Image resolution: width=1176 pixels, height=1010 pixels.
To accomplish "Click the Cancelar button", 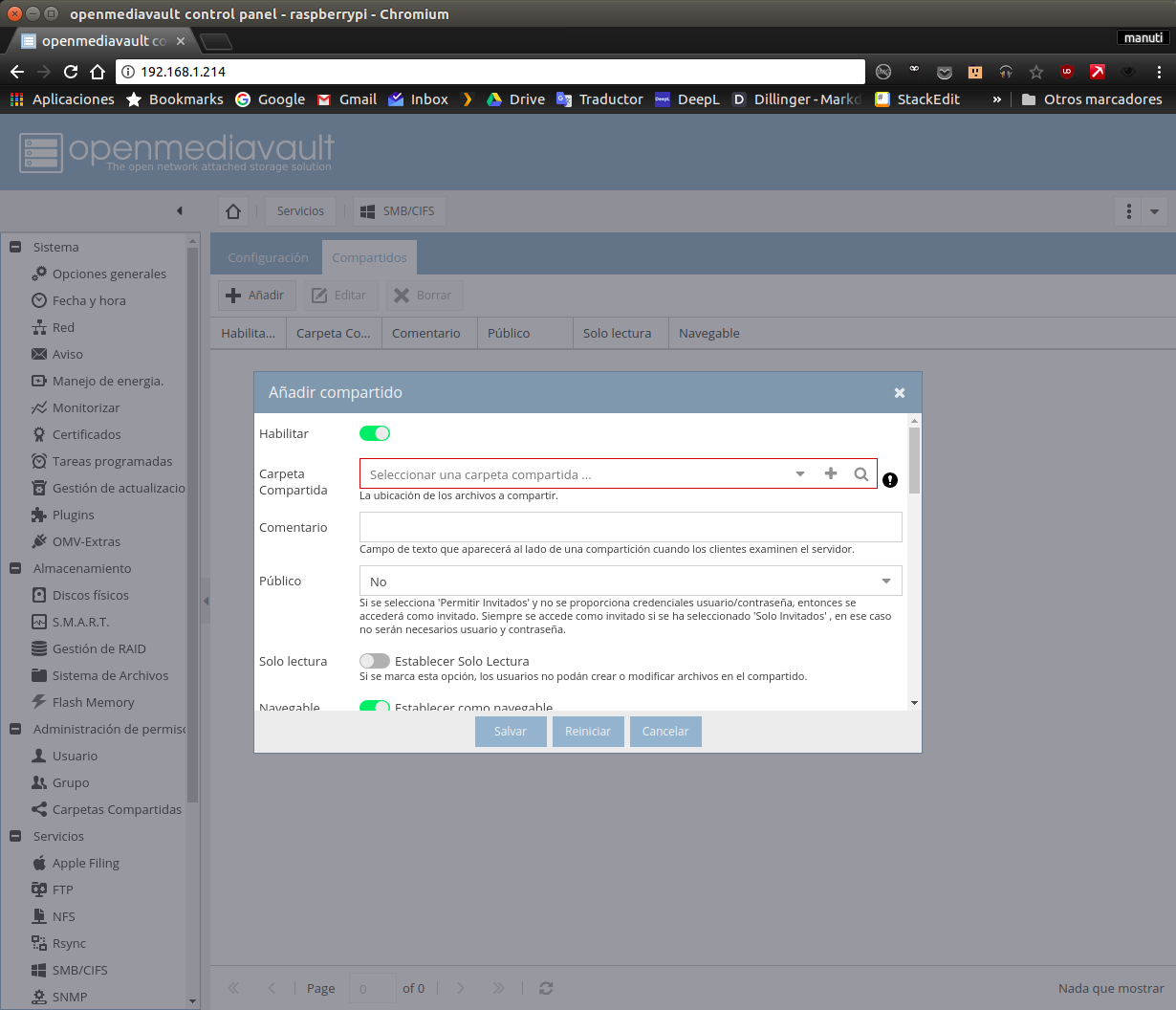I will (x=665, y=731).
